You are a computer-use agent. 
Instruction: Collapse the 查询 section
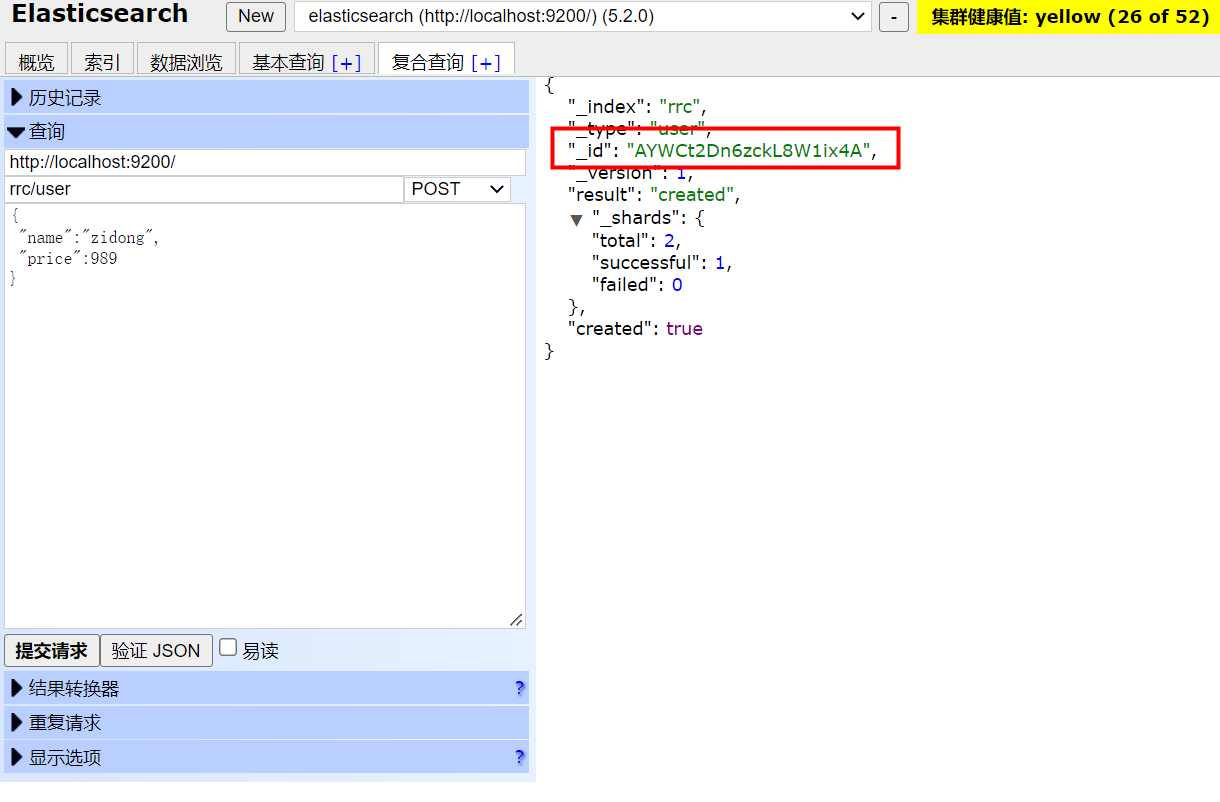(267, 131)
